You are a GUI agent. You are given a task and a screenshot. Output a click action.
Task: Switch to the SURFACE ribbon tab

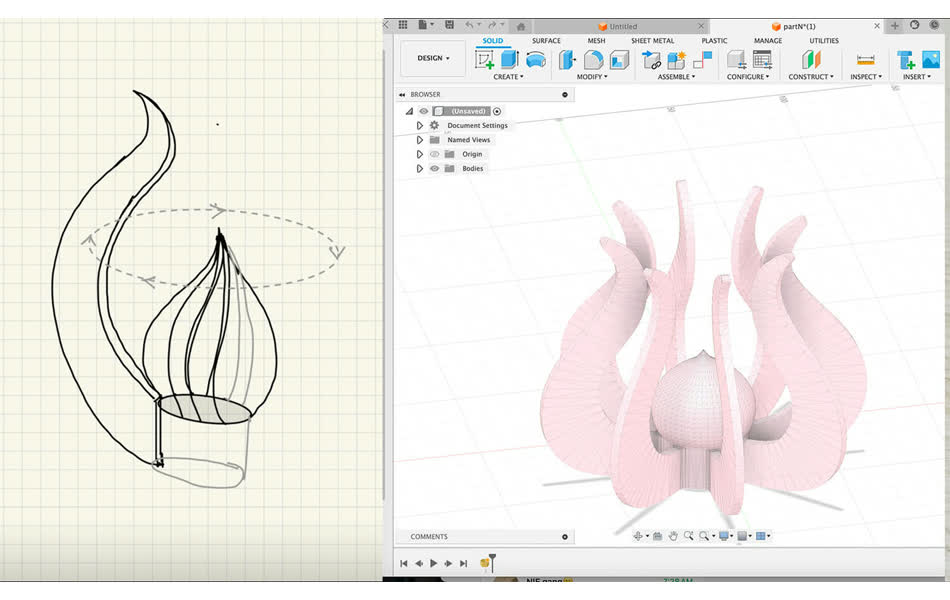546,41
